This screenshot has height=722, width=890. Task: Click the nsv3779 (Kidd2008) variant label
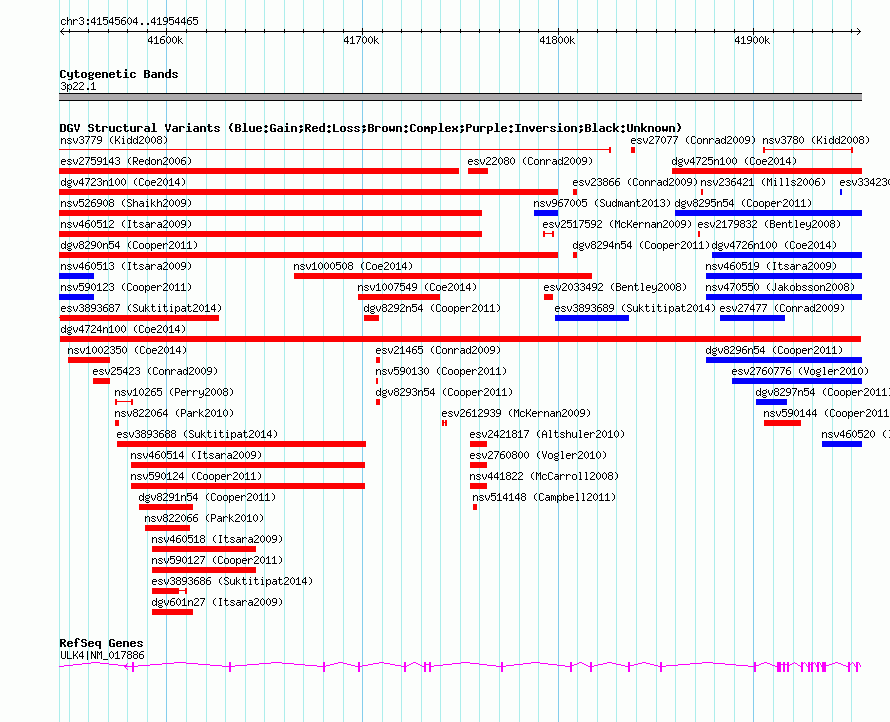[114, 140]
